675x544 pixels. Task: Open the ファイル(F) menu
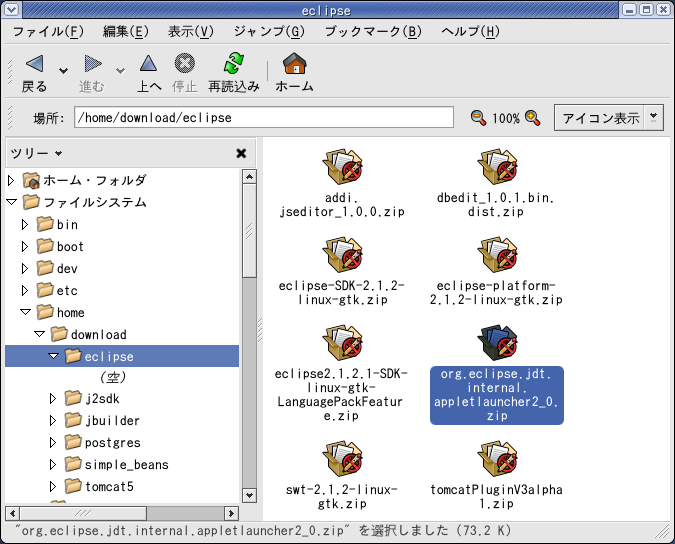click(48, 31)
